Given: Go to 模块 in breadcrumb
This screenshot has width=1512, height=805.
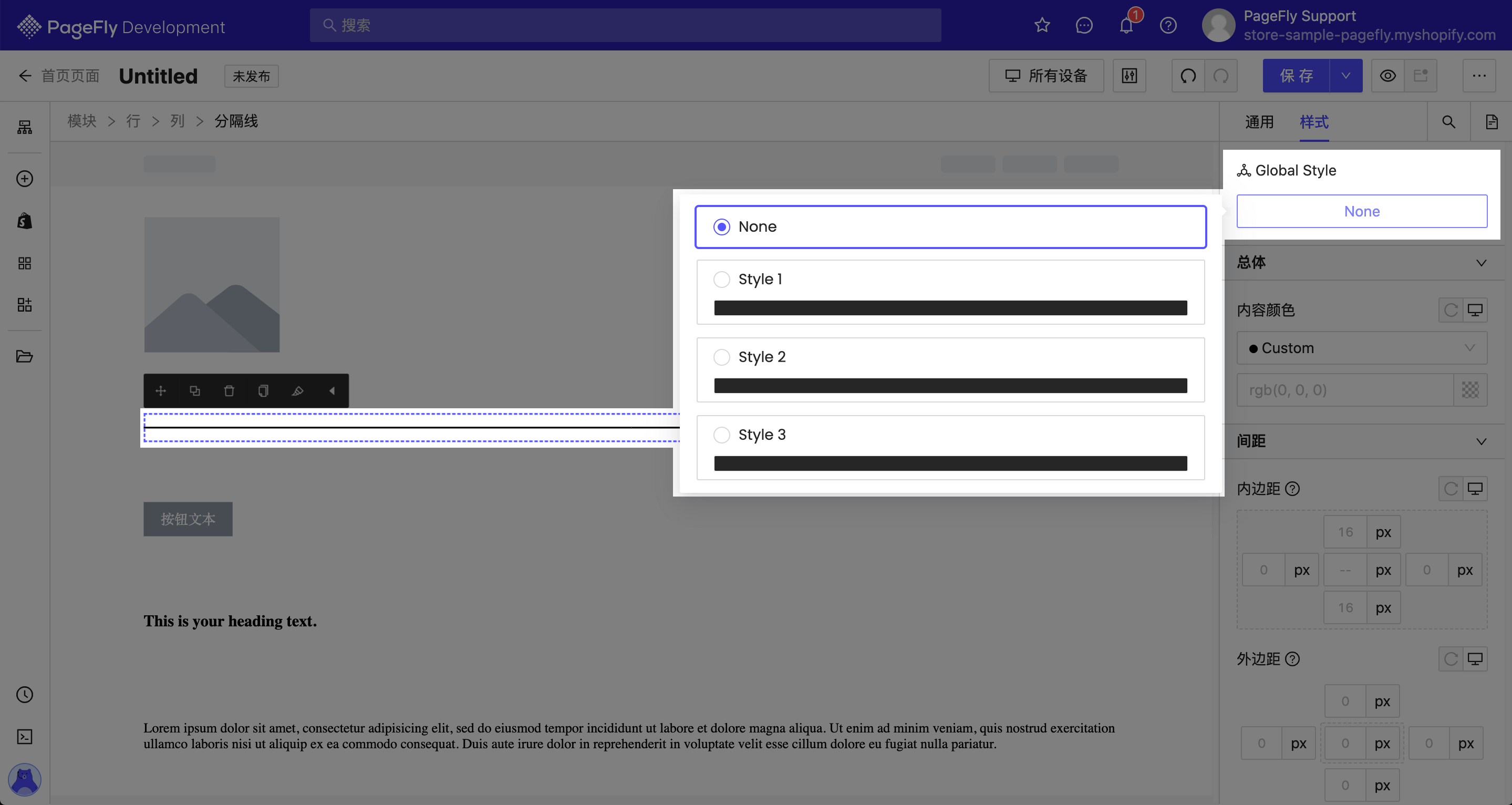Looking at the screenshot, I should pyautogui.click(x=81, y=121).
